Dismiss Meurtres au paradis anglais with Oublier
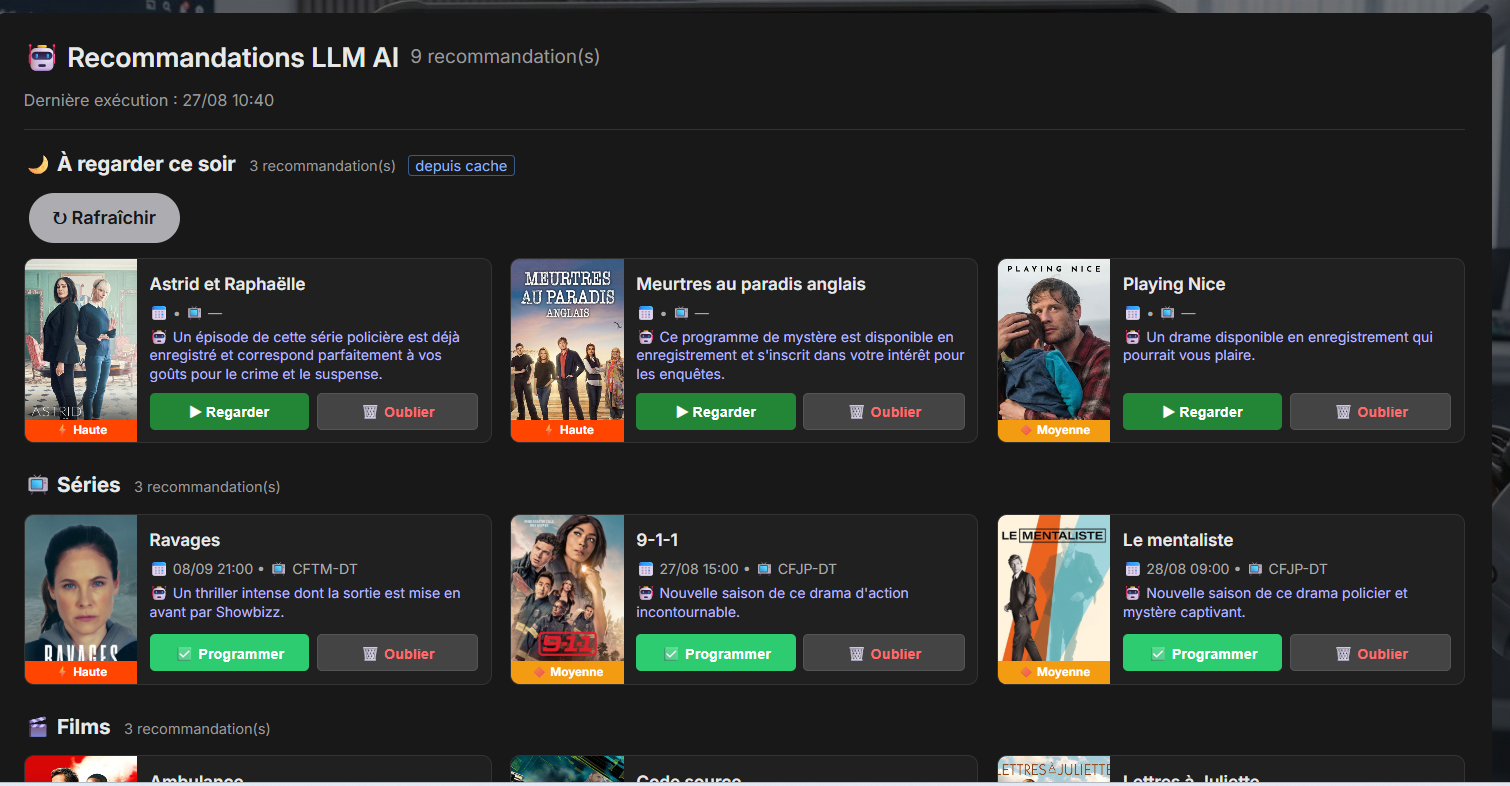 point(884,412)
